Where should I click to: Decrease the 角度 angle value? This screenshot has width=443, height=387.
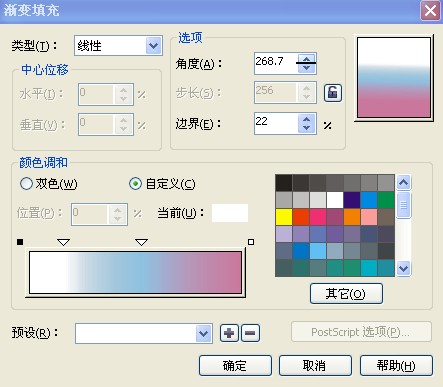point(307,68)
